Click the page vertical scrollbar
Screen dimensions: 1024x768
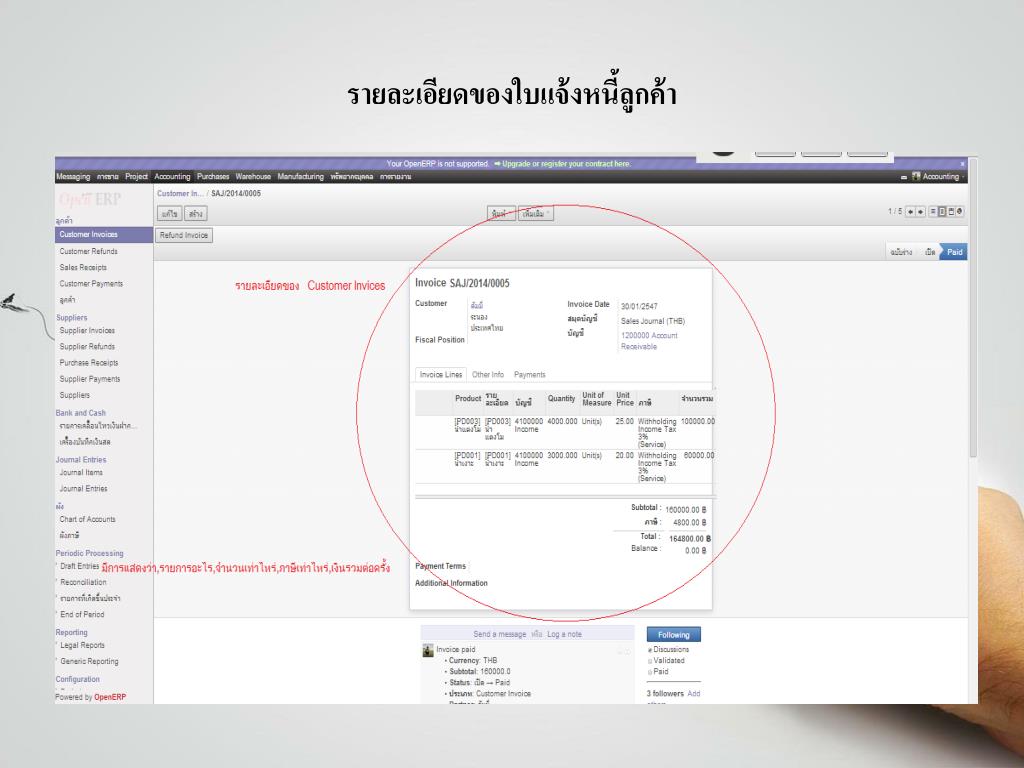coord(973,307)
